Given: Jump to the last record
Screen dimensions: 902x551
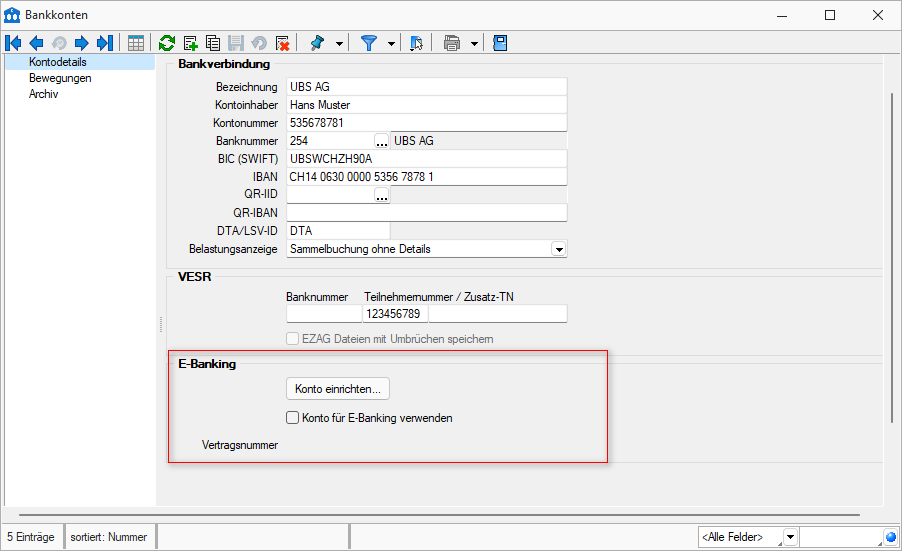Looking at the screenshot, I should (x=105, y=43).
